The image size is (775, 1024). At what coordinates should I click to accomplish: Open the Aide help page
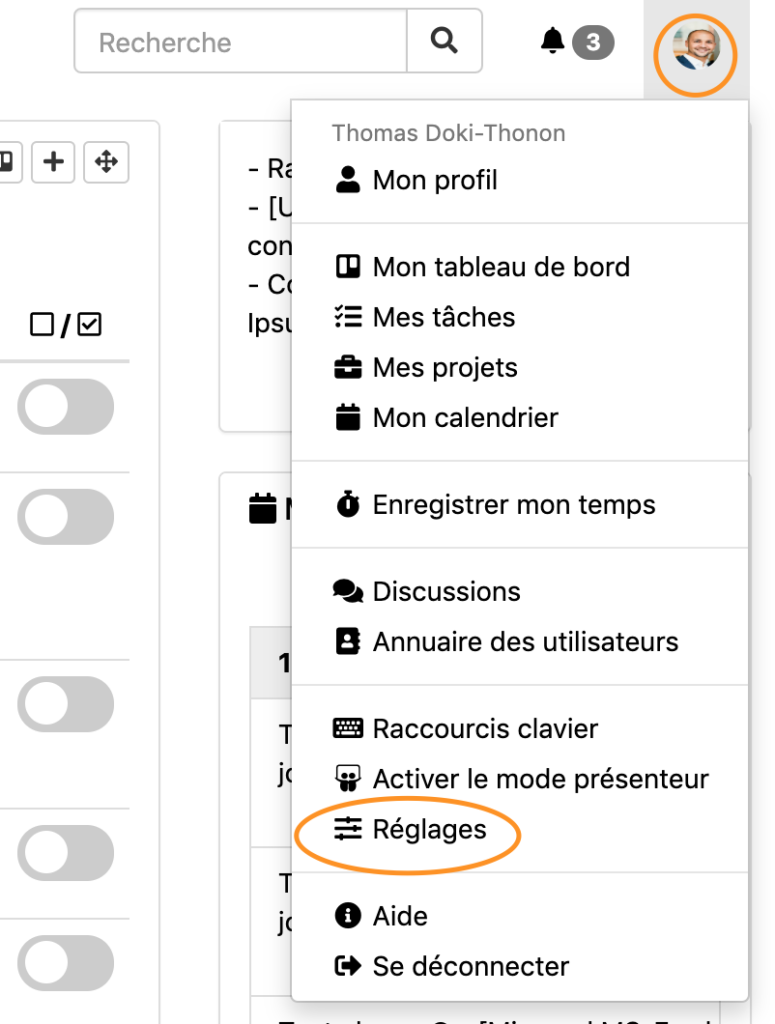tap(399, 916)
